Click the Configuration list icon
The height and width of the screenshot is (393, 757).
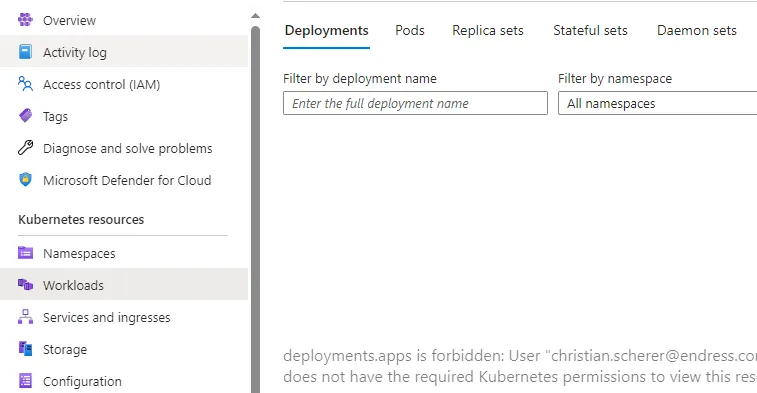(x=25, y=380)
